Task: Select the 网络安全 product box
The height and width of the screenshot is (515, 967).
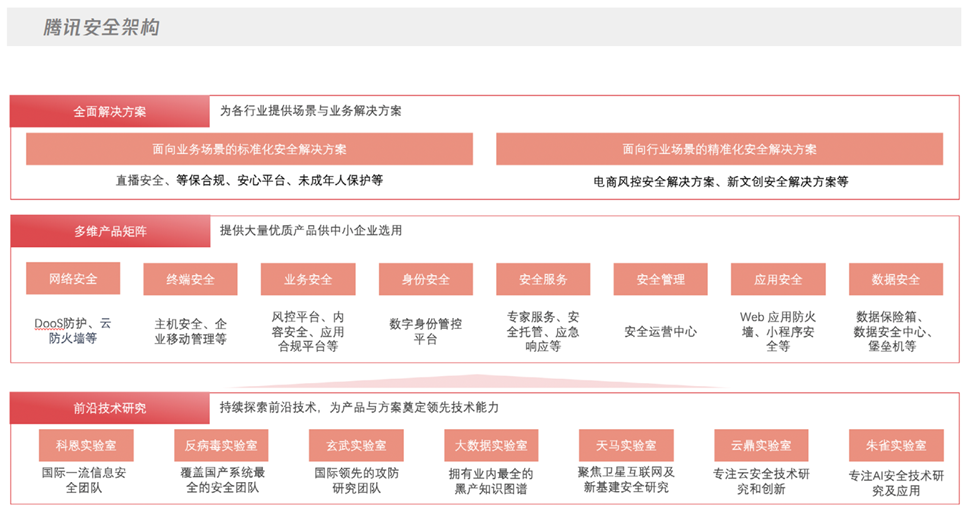Action: (73, 279)
